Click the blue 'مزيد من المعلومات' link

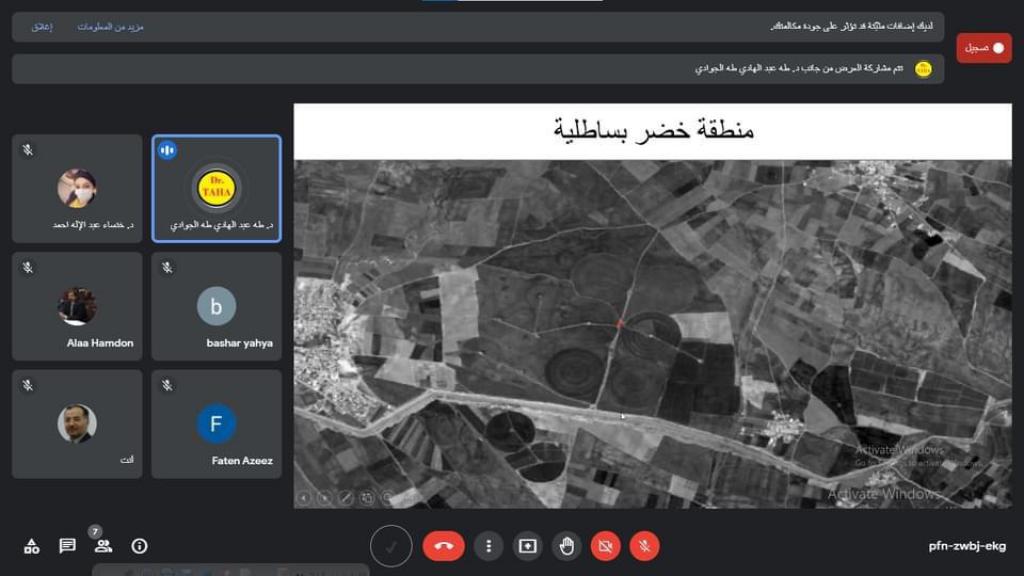coord(111,27)
